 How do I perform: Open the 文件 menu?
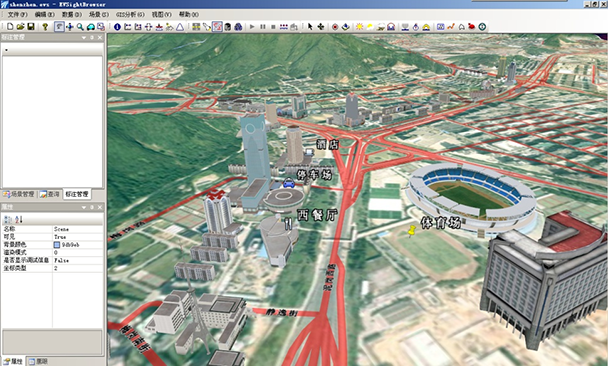click(x=17, y=14)
